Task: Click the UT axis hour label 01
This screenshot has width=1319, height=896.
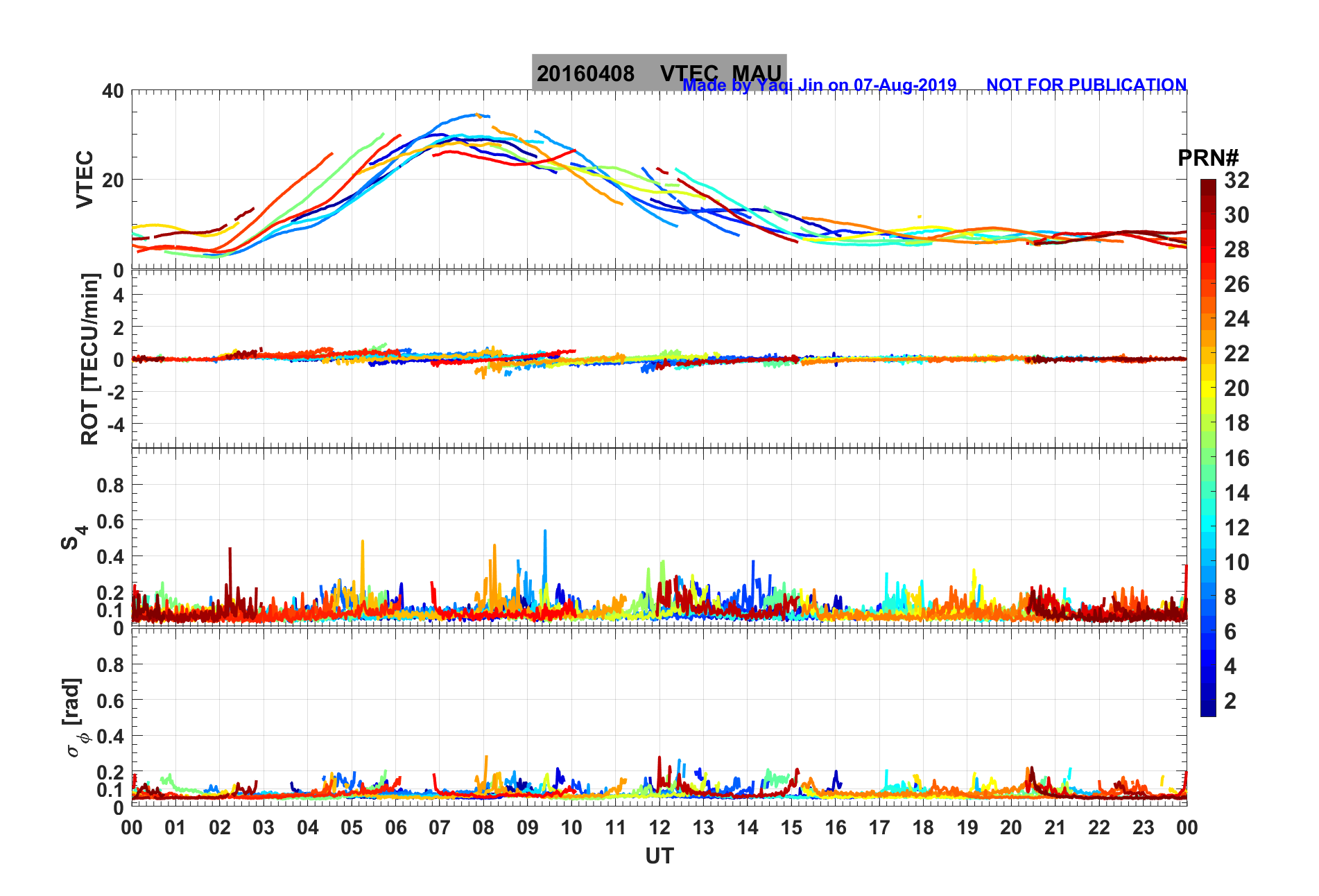Action: click(175, 828)
